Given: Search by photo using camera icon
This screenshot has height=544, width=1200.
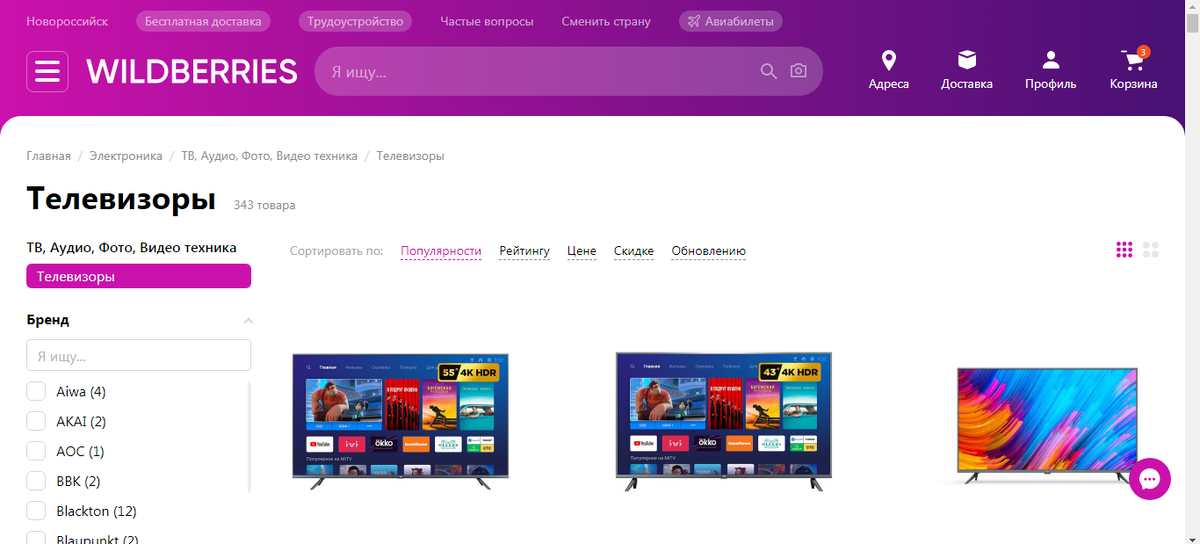Looking at the screenshot, I should (798, 71).
